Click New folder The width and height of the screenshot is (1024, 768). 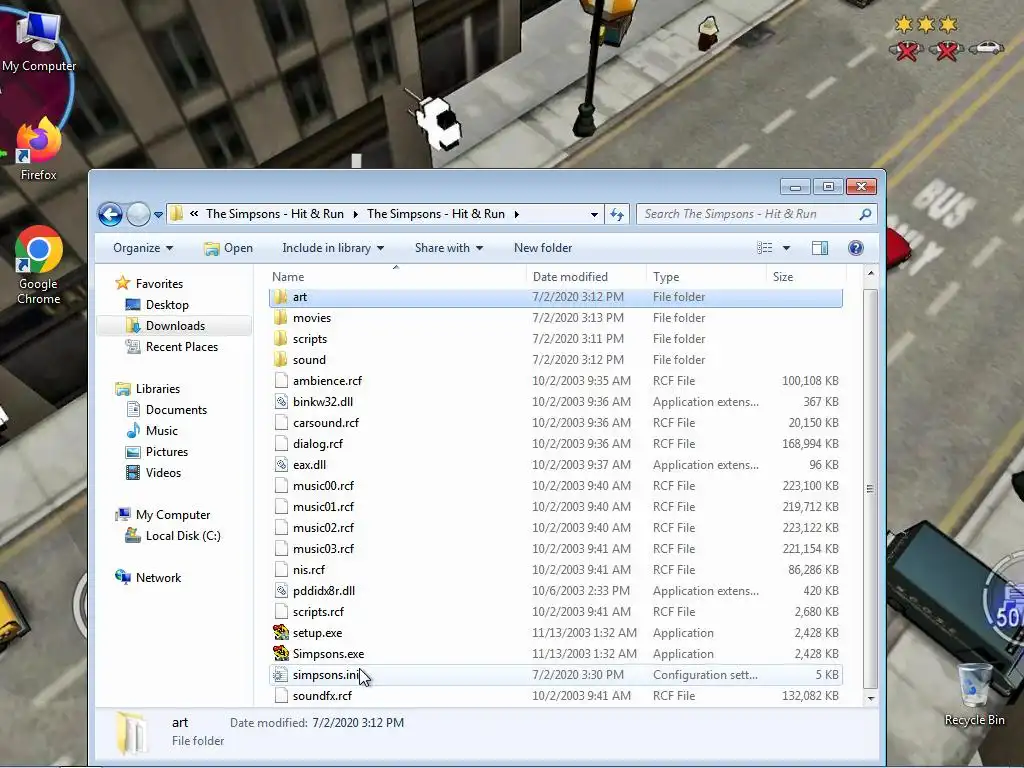pyautogui.click(x=543, y=248)
